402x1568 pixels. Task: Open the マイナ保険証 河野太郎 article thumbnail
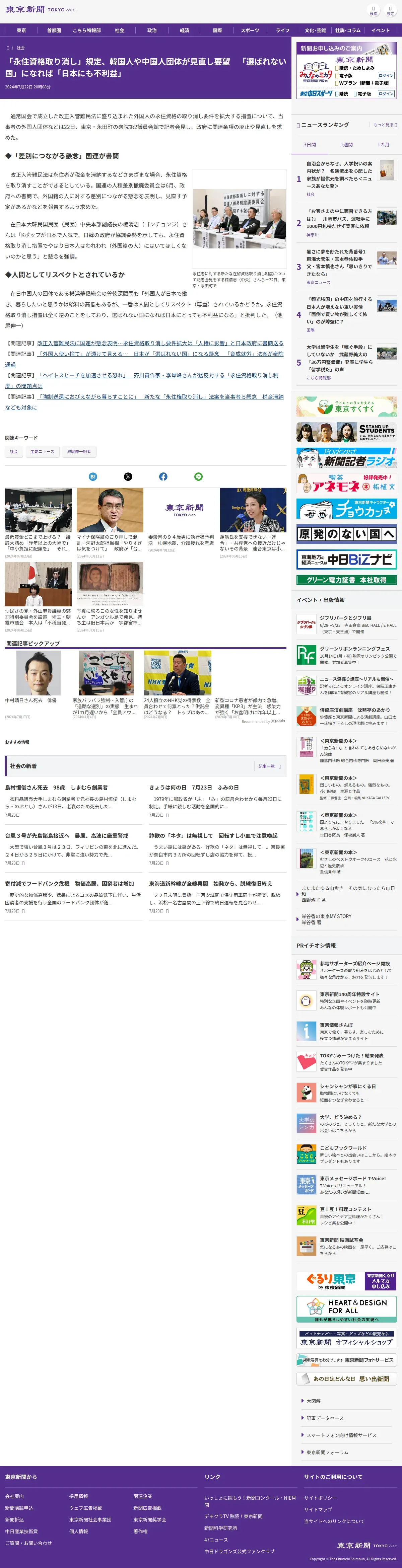point(110,510)
